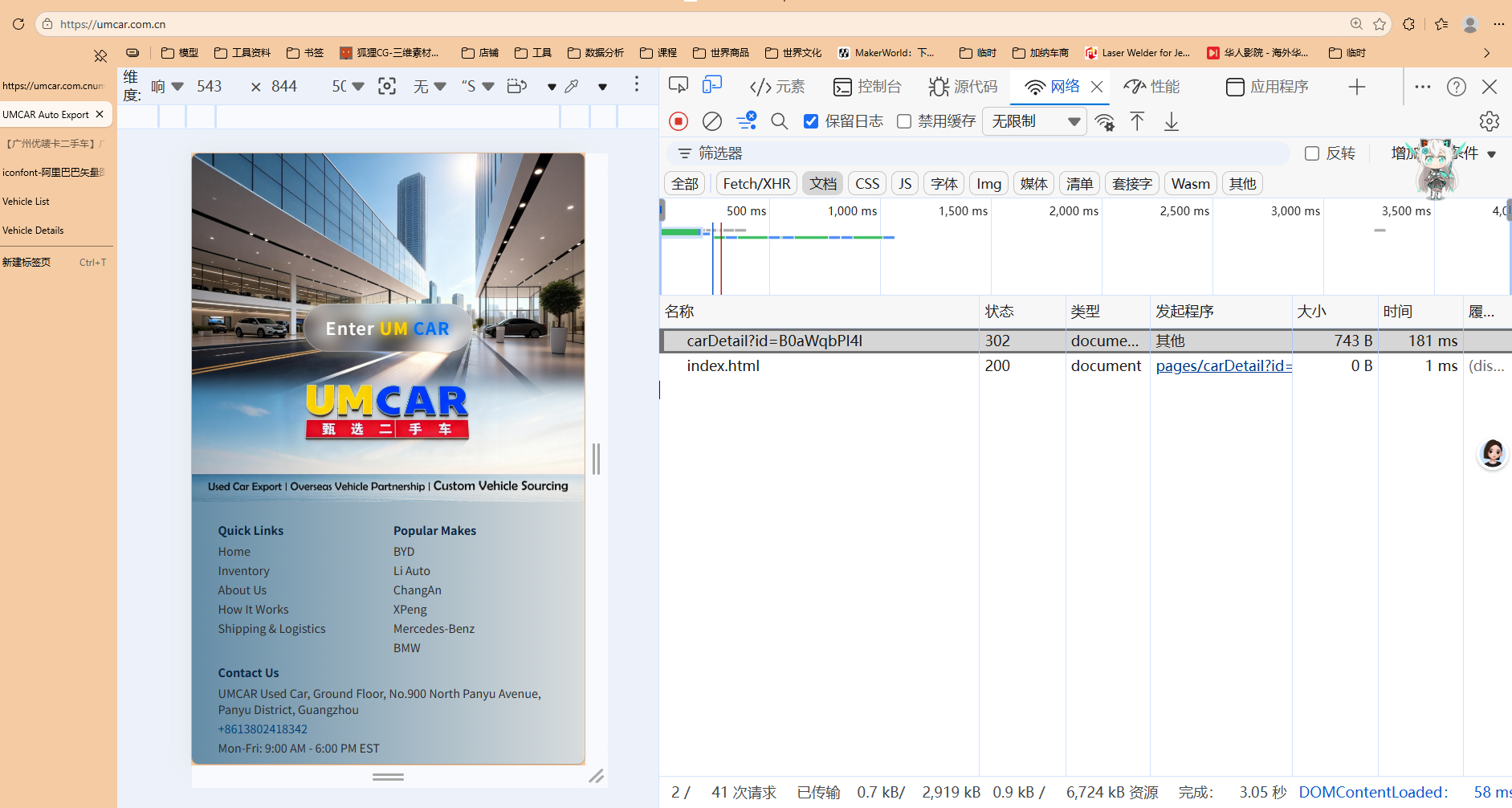Image resolution: width=1512 pixels, height=808 pixels.
Task: Clear network log icon
Action: tap(711, 121)
